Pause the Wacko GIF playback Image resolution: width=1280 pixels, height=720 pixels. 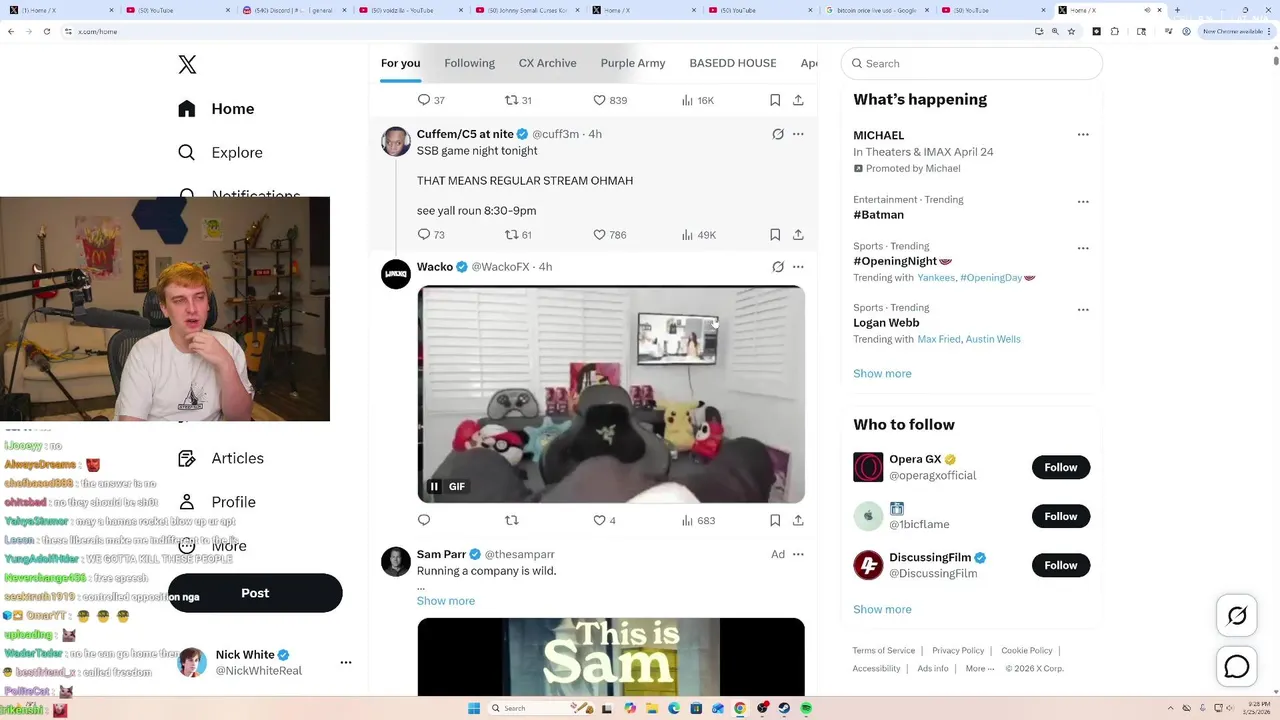click(434, 486)
